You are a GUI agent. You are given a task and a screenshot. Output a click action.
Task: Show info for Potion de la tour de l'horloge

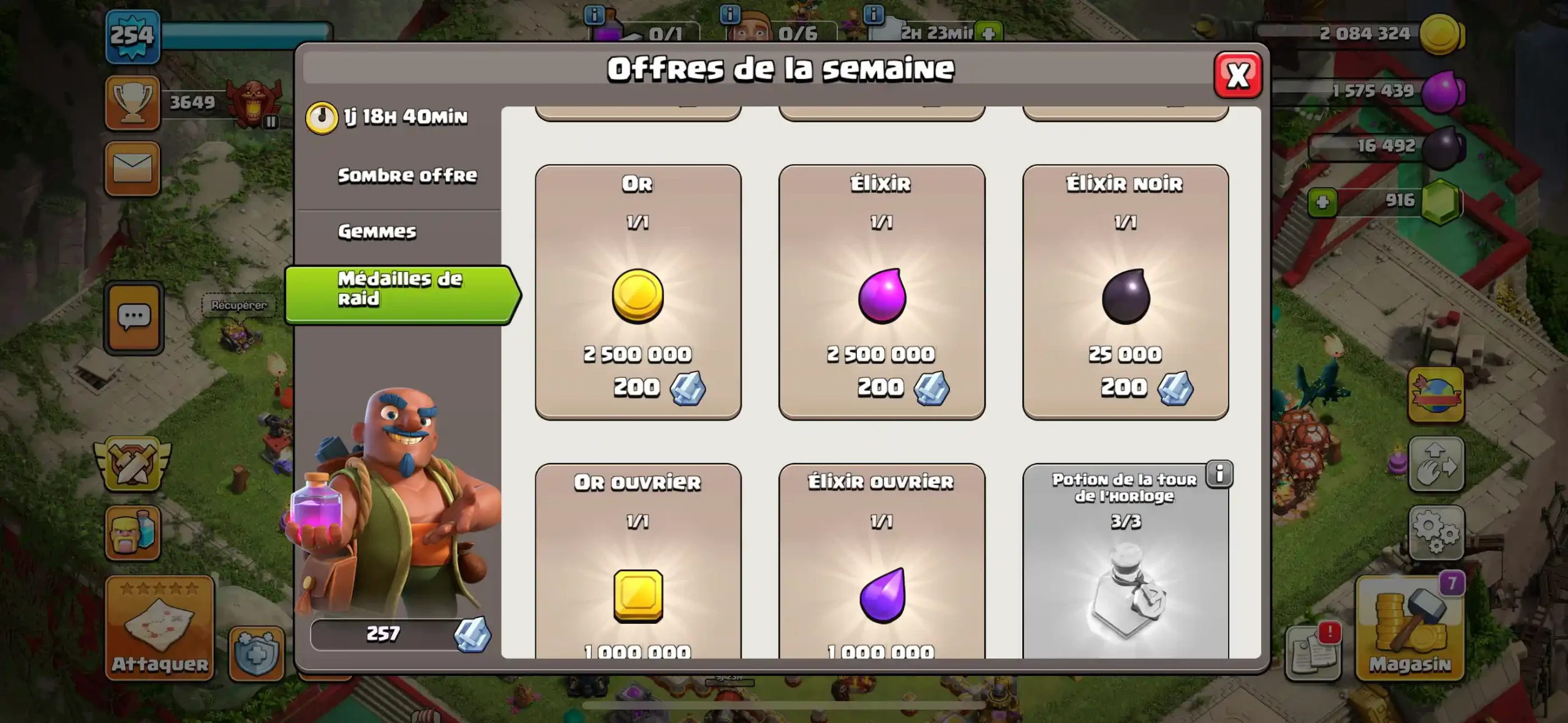pyautogui.click(x=1219, y=473)
